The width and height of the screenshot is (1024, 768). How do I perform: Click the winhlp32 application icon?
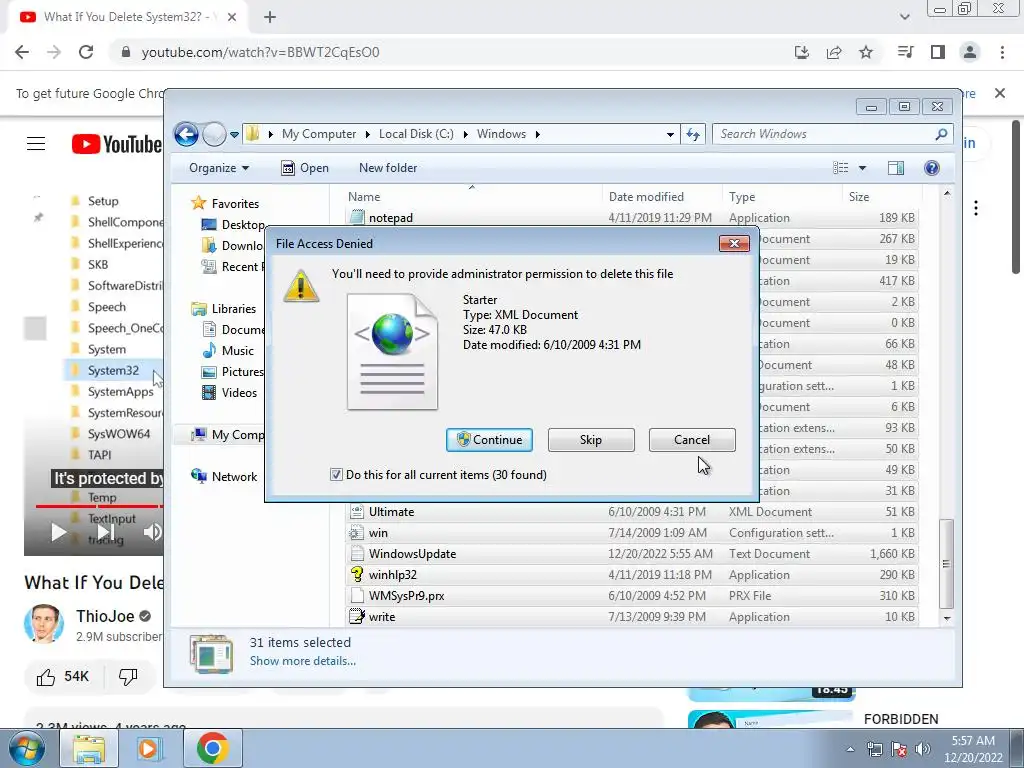[x=357, y=575]
